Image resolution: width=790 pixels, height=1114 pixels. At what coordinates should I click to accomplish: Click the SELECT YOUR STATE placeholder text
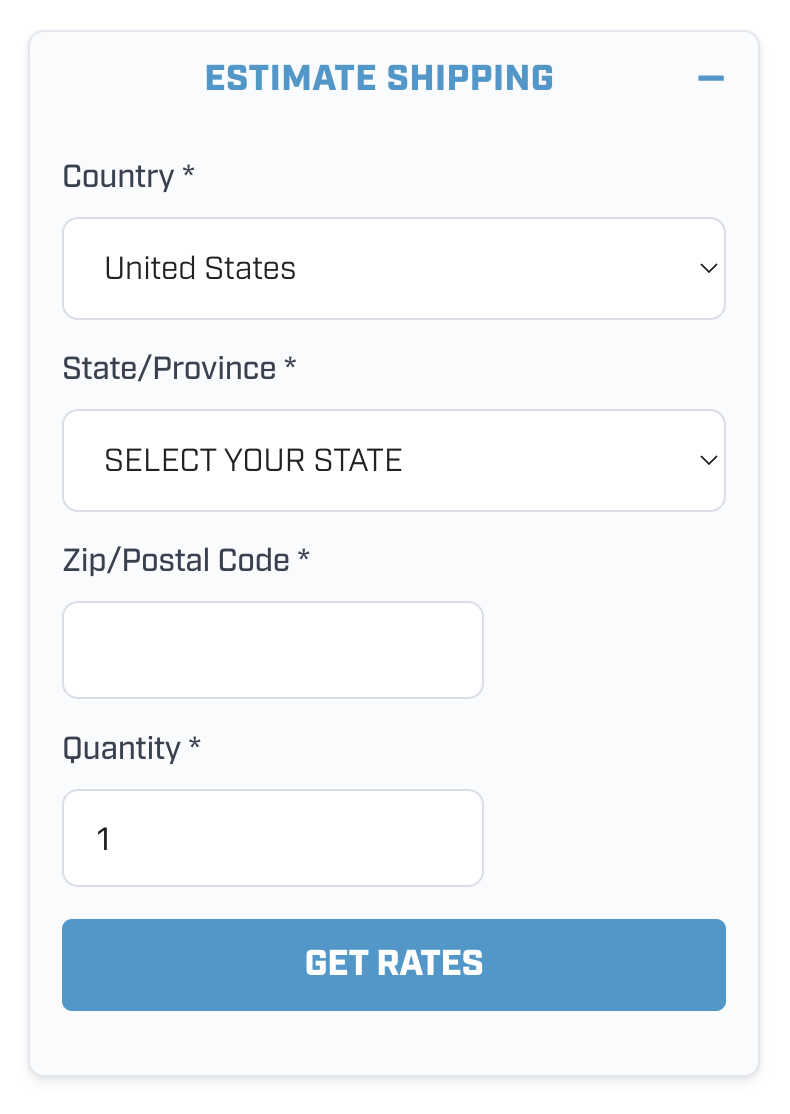tap(253, 461)
